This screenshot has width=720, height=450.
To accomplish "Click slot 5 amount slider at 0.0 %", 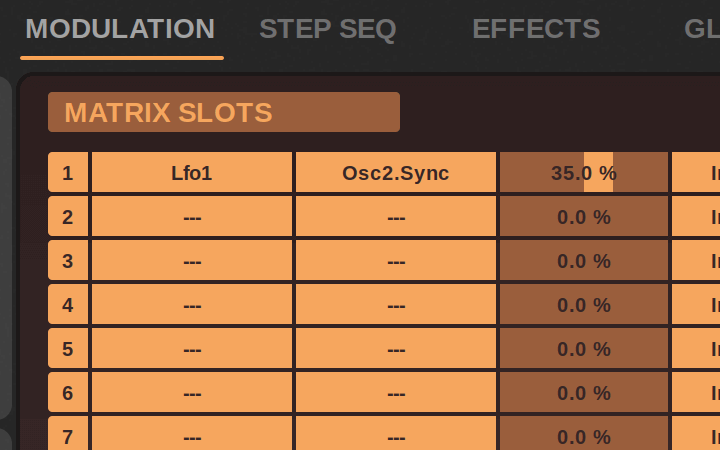I will [x=583, y=349].
